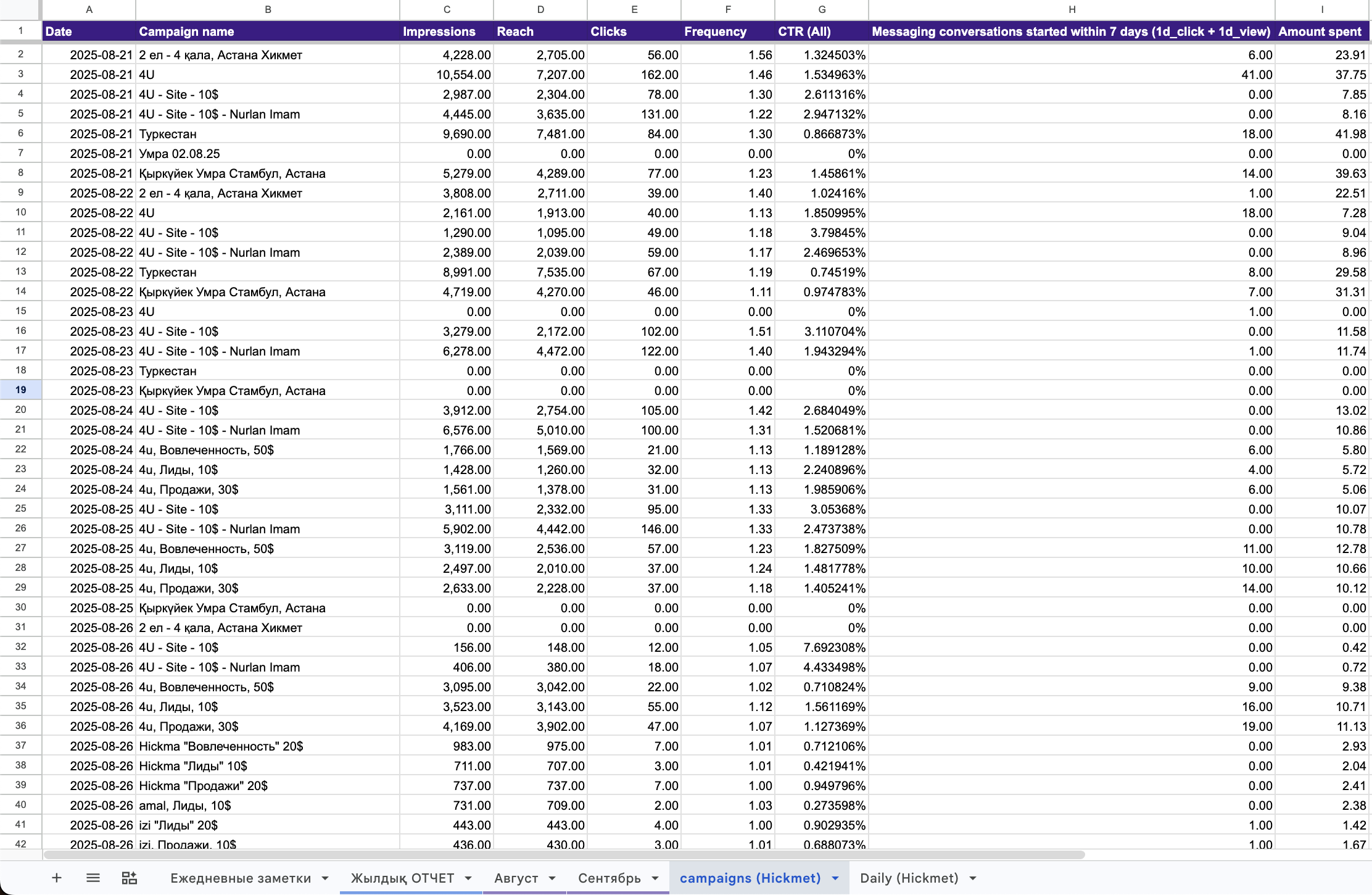
Task: Select amount spent value 41.98
Action: tap(1322, 134)
